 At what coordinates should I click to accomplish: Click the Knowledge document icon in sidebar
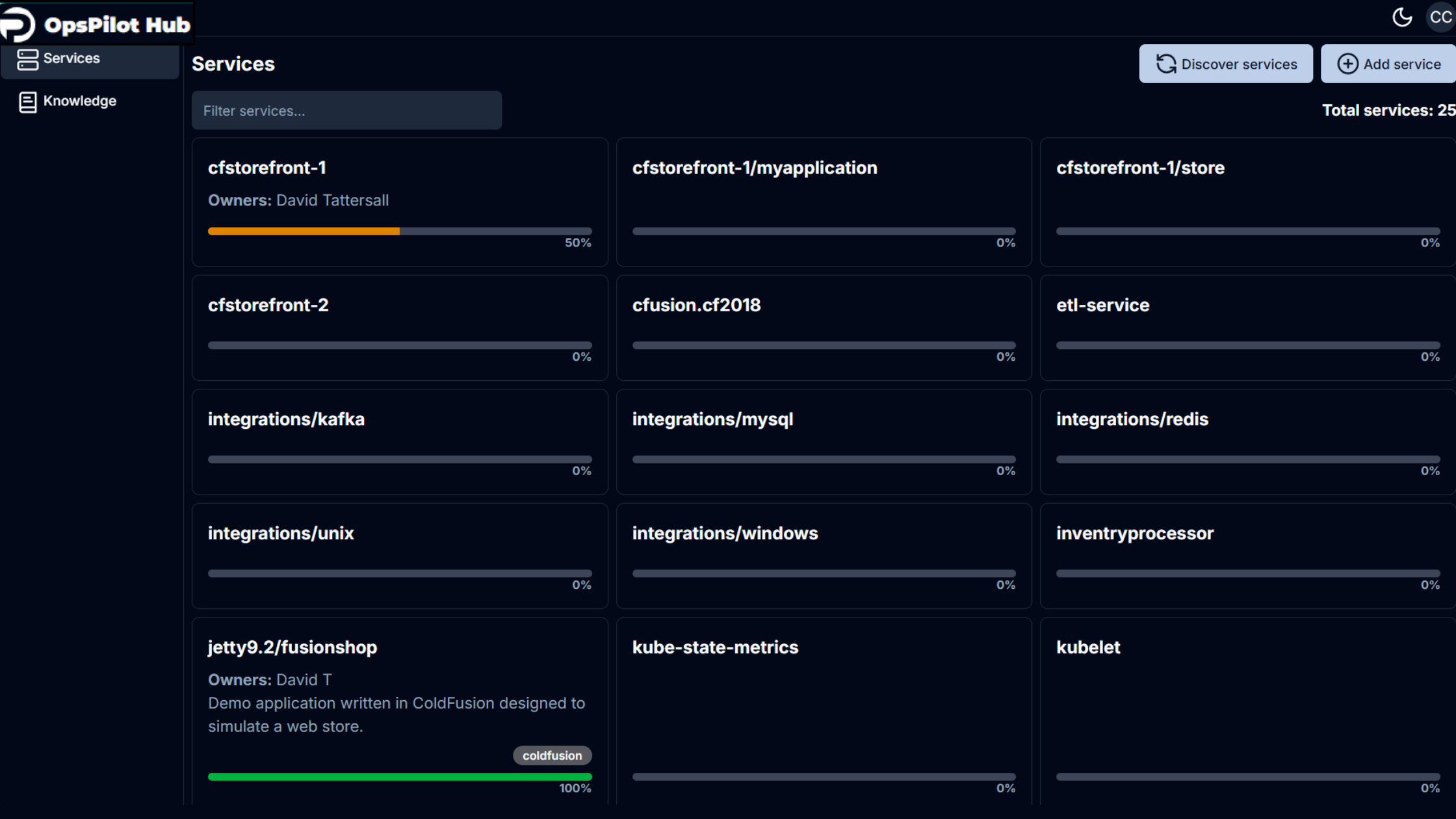27,102
